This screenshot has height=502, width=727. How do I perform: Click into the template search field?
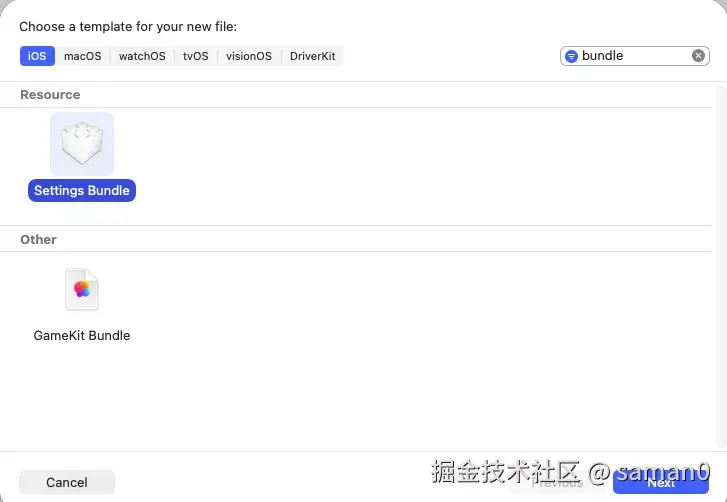(634, 56)
